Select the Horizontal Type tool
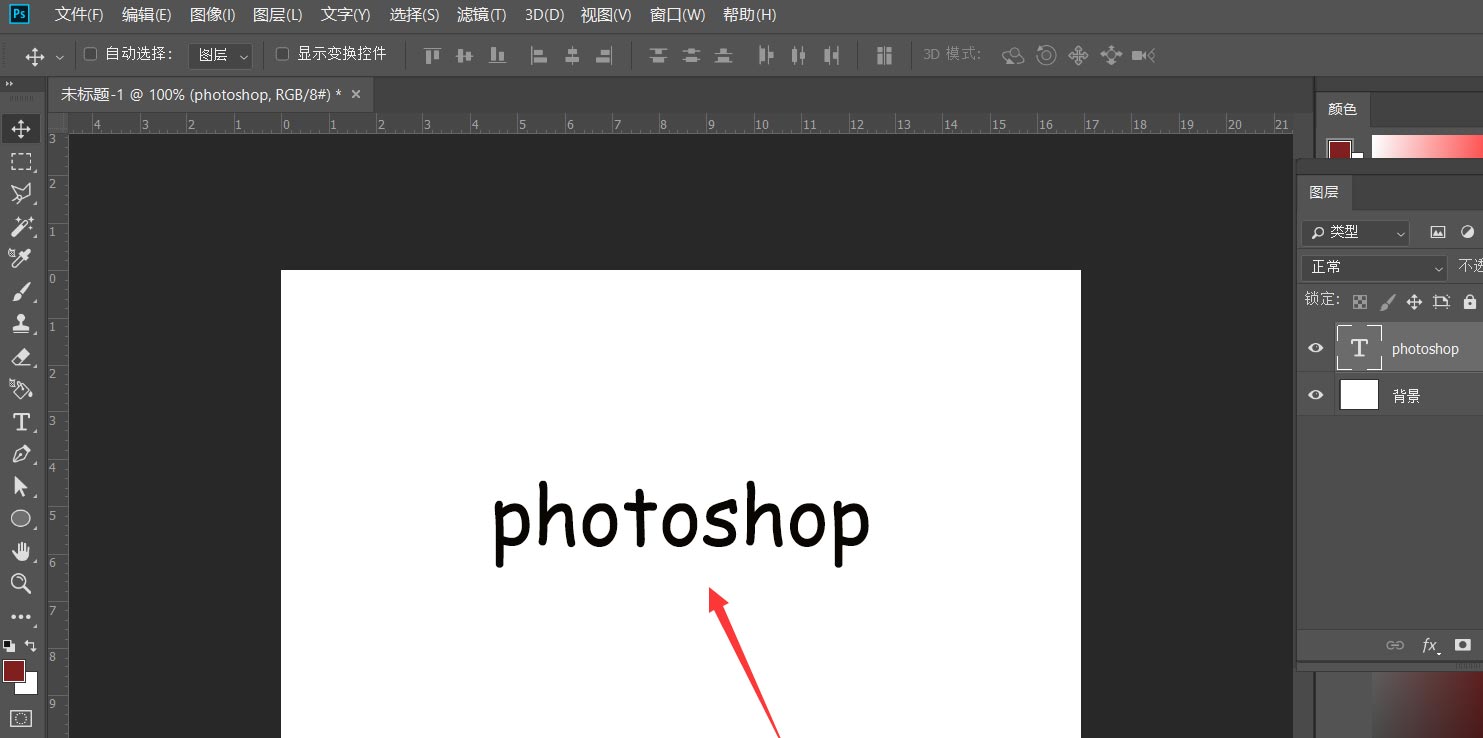The height and width of the screenshot is (738, 1483). click(21, 422)
